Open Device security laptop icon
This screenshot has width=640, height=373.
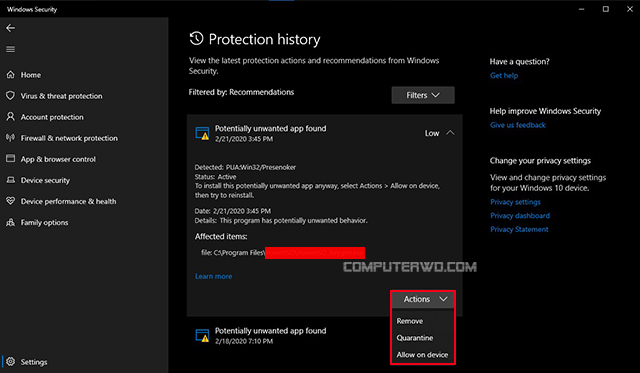point(10,180)
